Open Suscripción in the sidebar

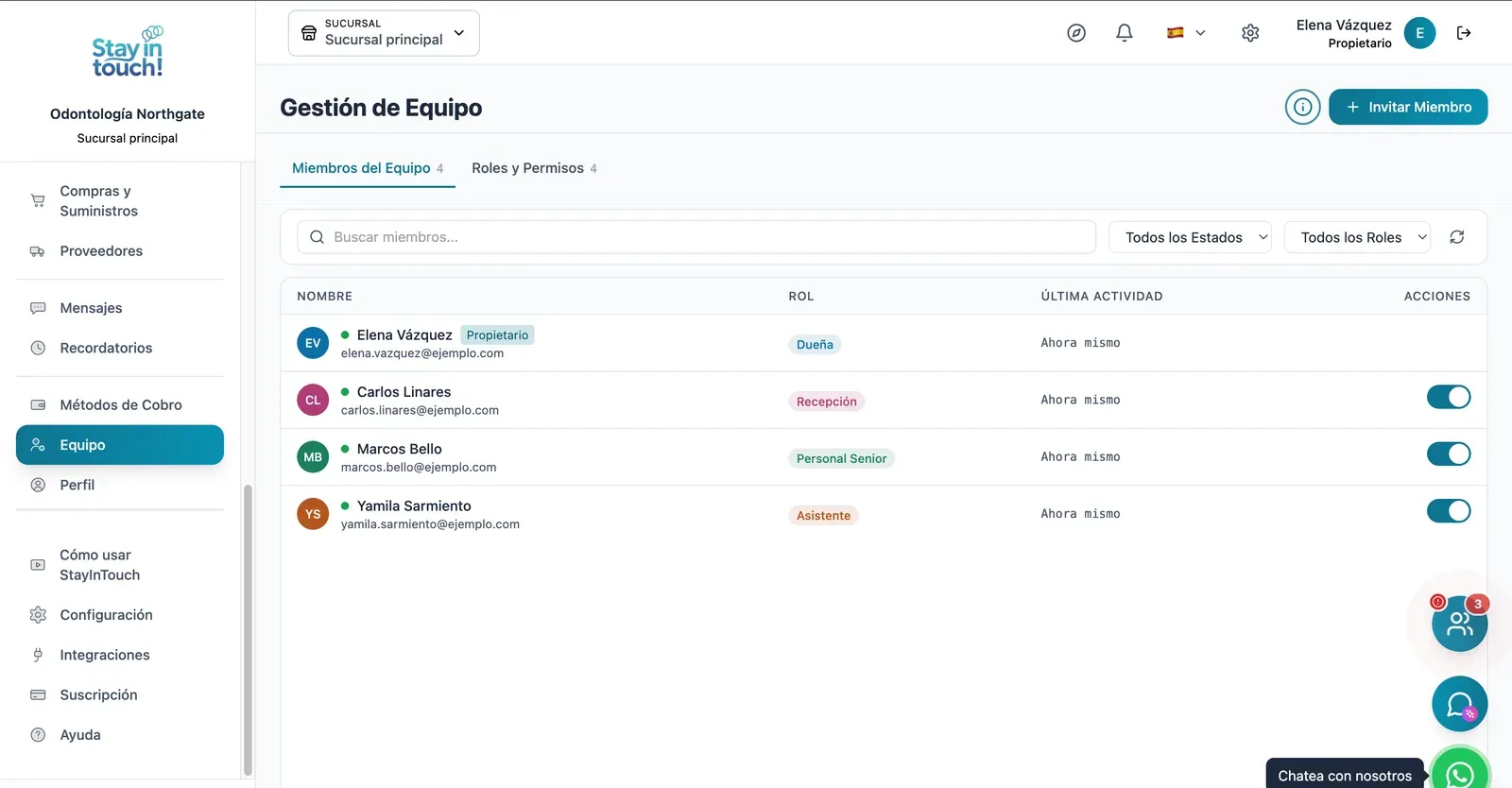120,694
